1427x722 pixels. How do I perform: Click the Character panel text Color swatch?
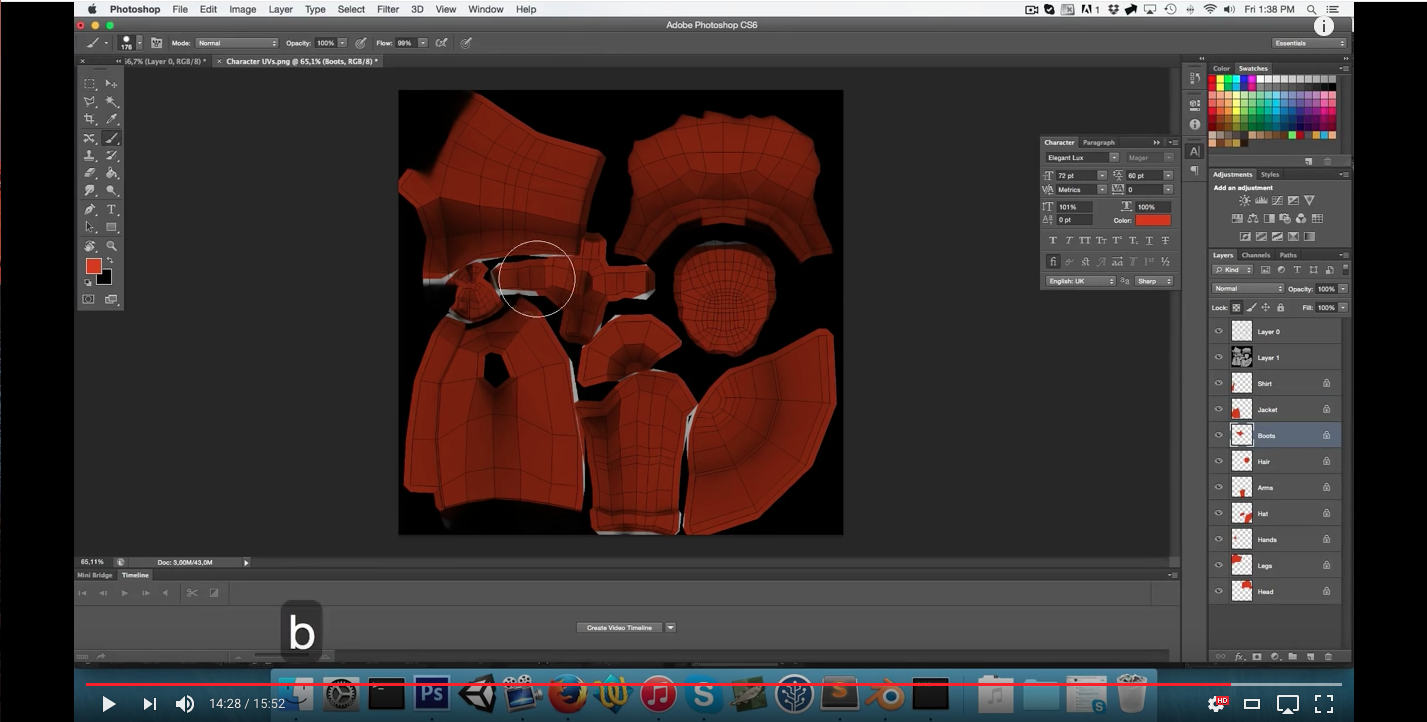1153,220
